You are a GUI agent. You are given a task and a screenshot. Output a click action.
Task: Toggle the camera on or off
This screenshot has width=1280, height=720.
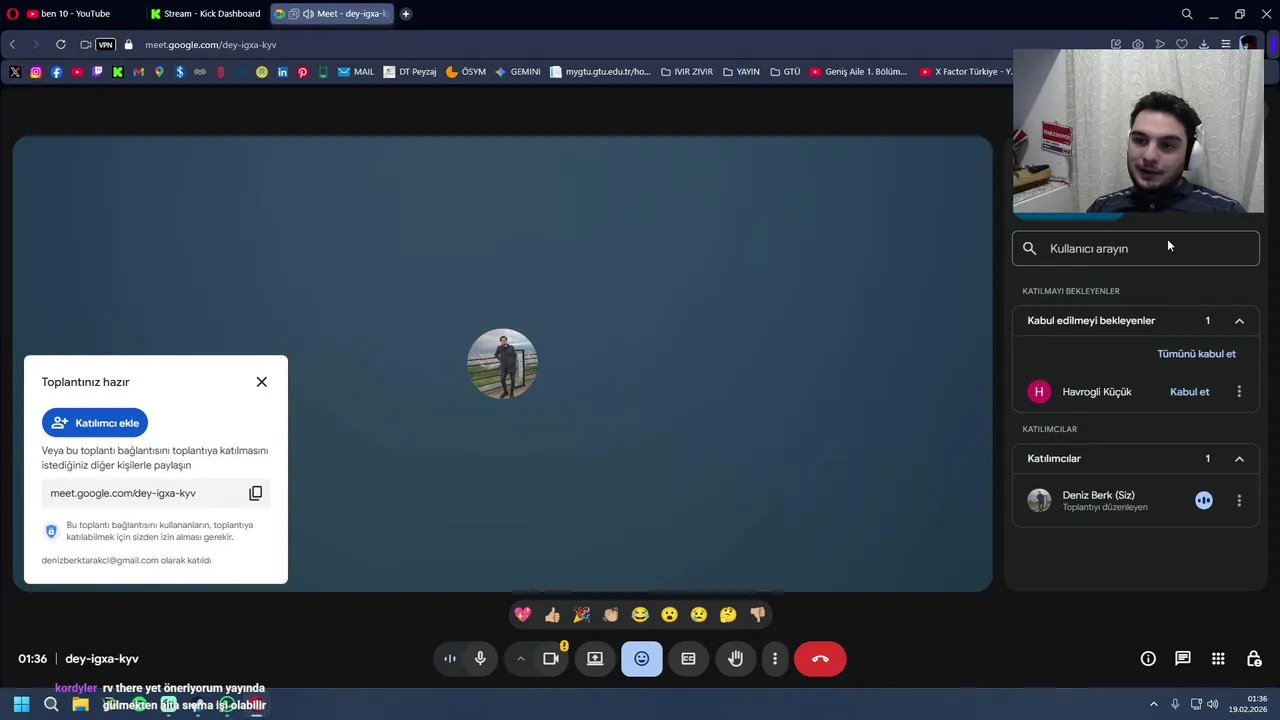[551, 659]
